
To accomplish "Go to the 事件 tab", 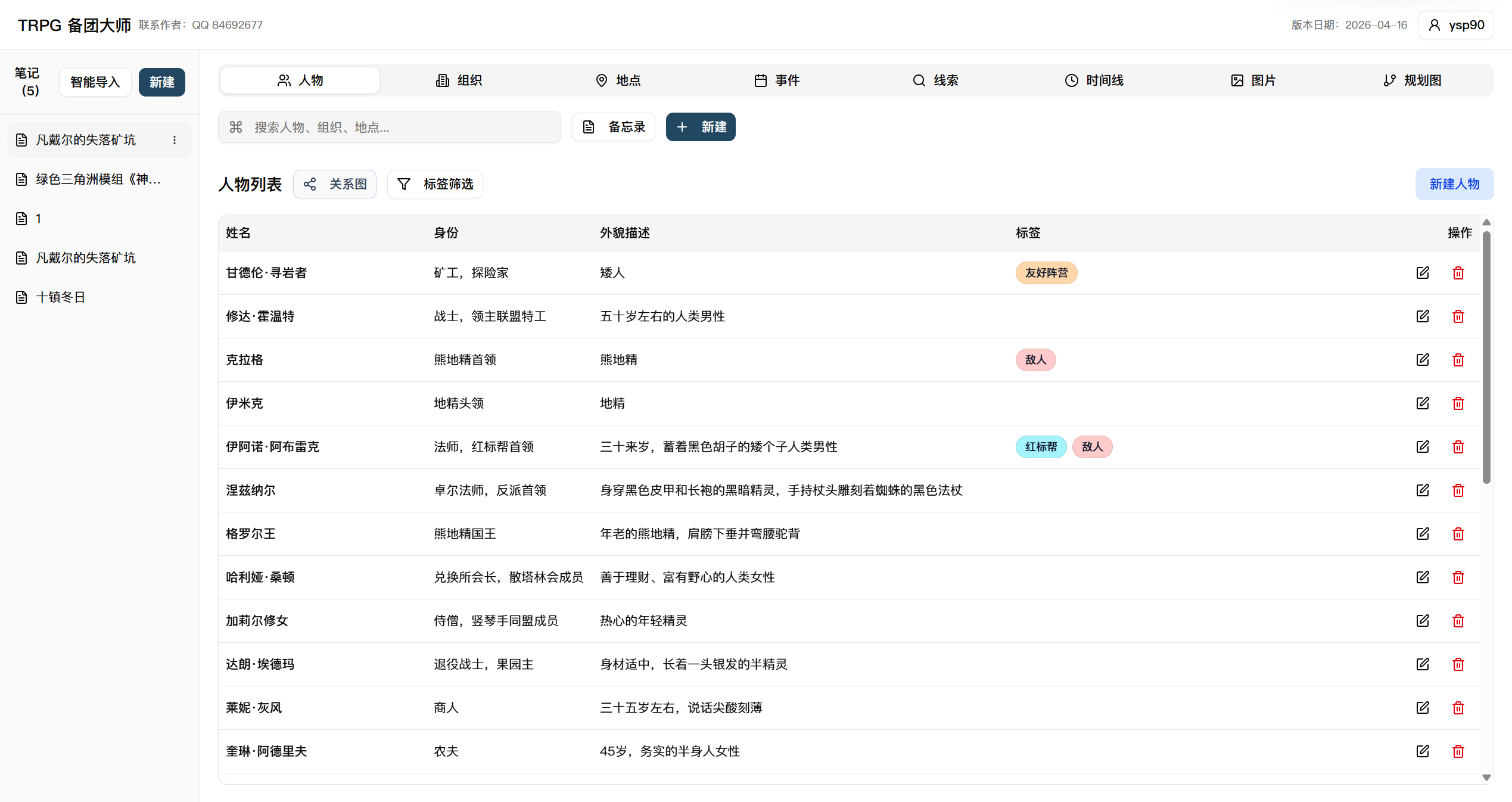I will 777,80.
